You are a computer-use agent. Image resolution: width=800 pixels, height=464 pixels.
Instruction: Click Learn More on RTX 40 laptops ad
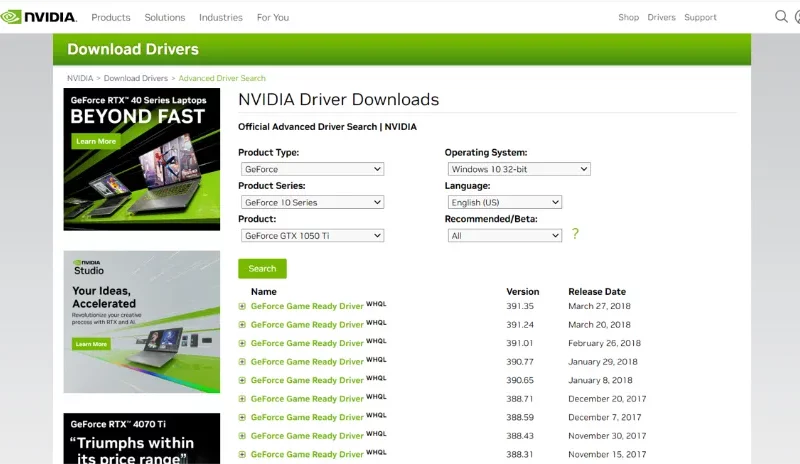click(96, 141)
